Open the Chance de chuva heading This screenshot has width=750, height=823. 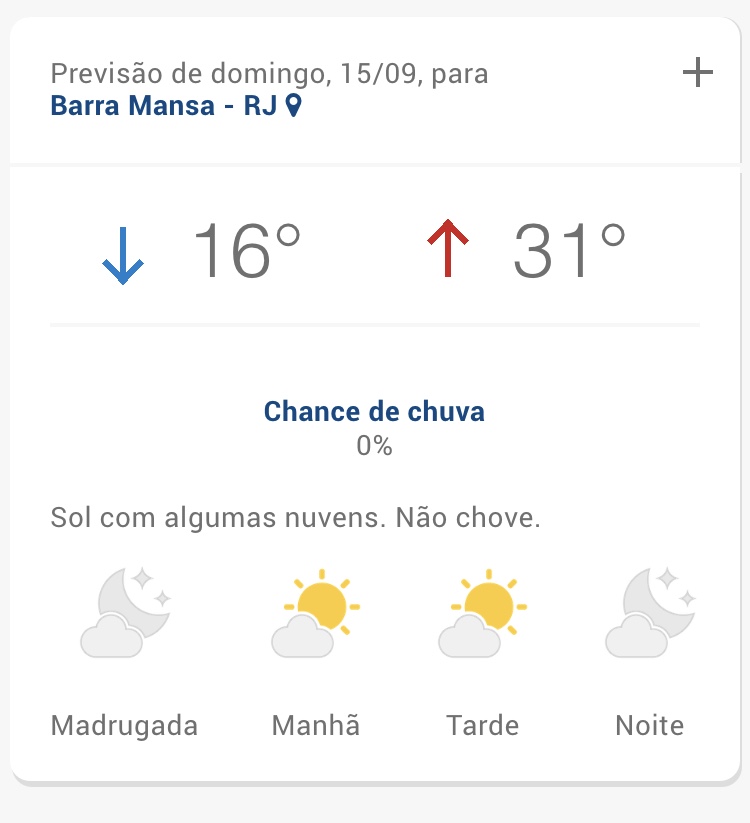click(x=374, y=411)
